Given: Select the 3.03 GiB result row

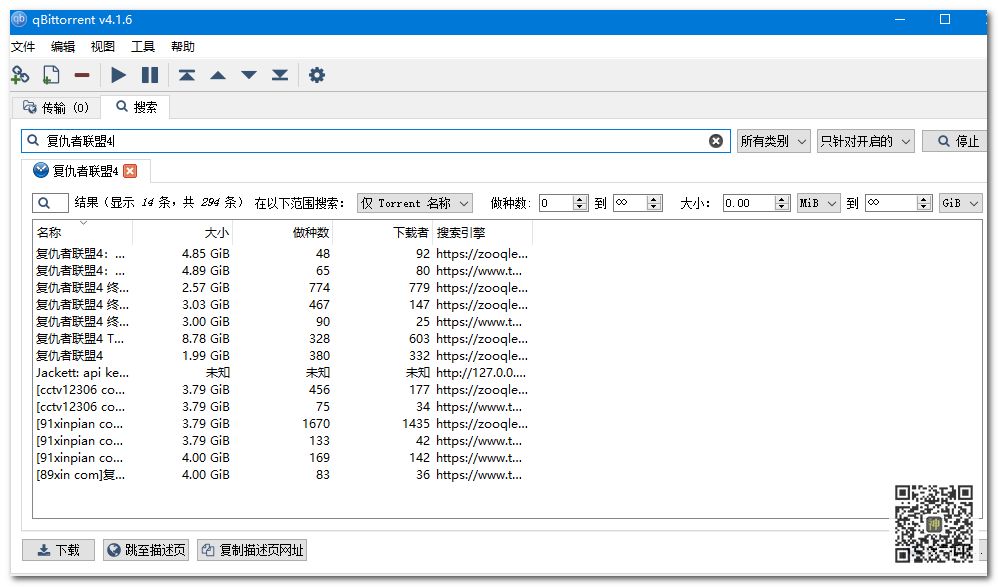Looking at the screenshot, I should (x=283, y=305).
